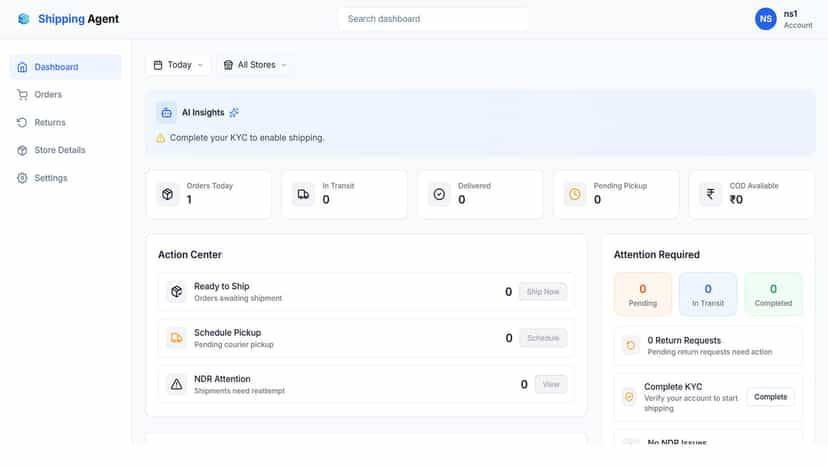The image size is (828, 466).
Task: Select the Pending attention tile
Action: (x=643, y=294)
